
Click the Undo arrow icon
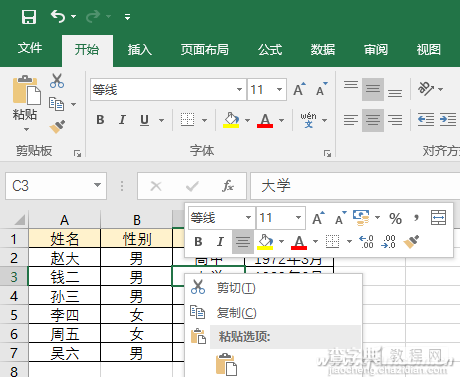coord(58,16)
